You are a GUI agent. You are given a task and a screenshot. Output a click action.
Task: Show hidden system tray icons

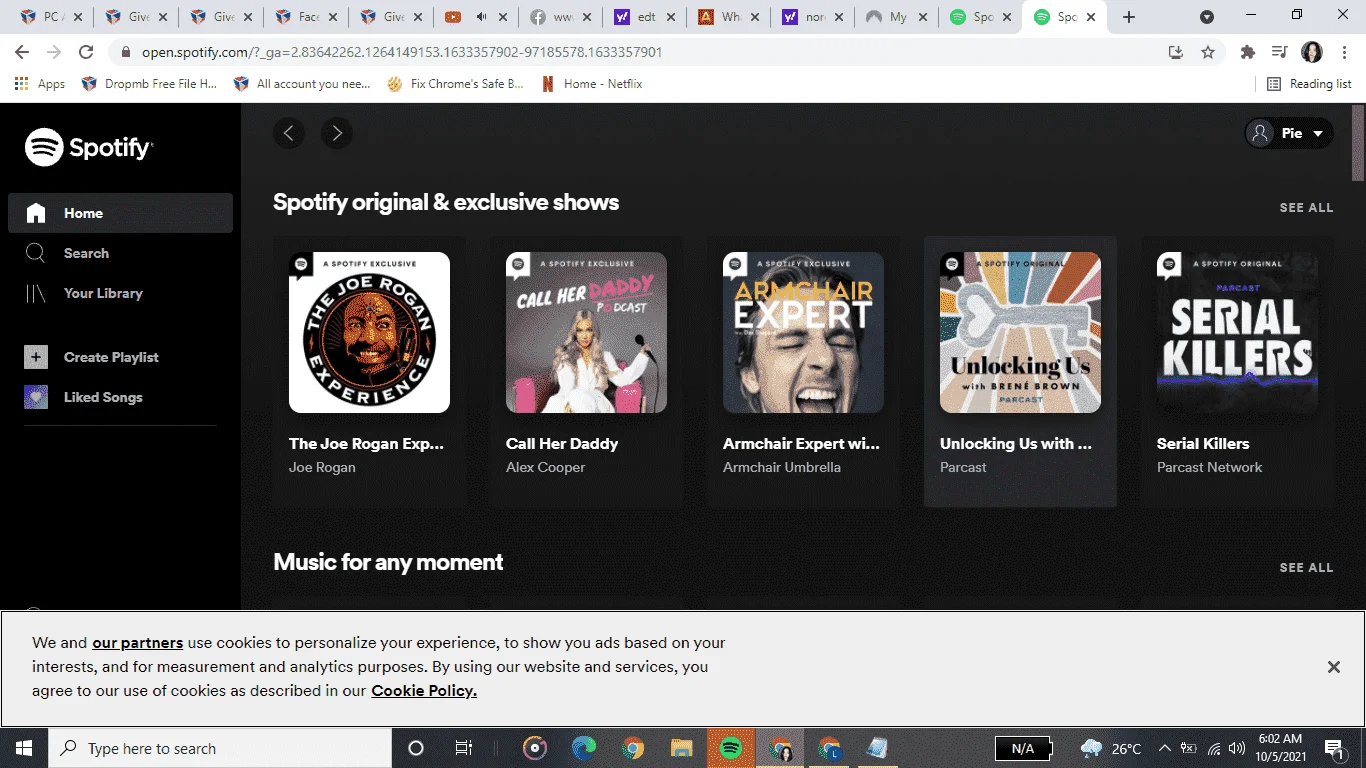pos(1164,748)
